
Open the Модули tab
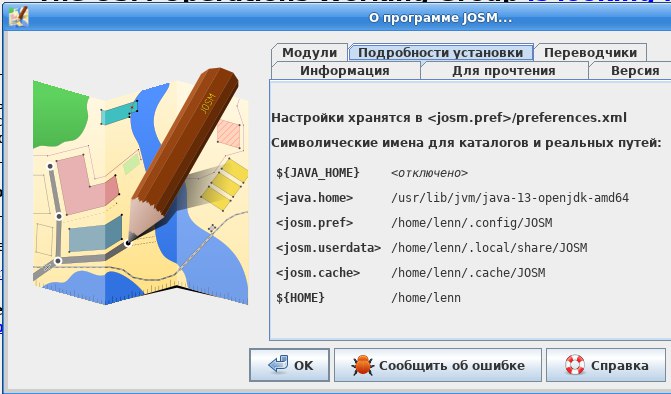(309, 53)
